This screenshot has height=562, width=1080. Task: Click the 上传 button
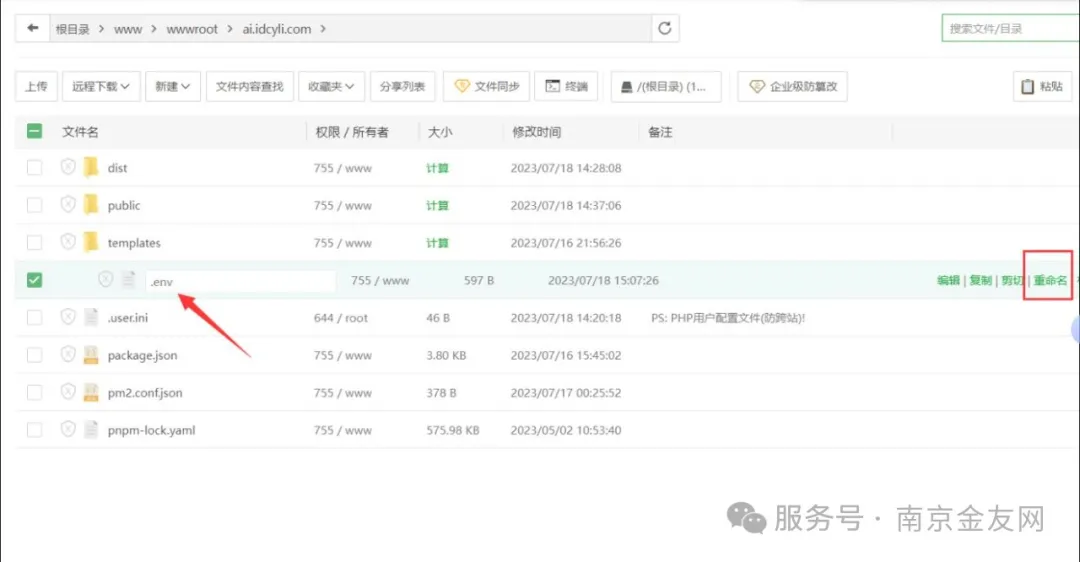click(x=36, y=86)
